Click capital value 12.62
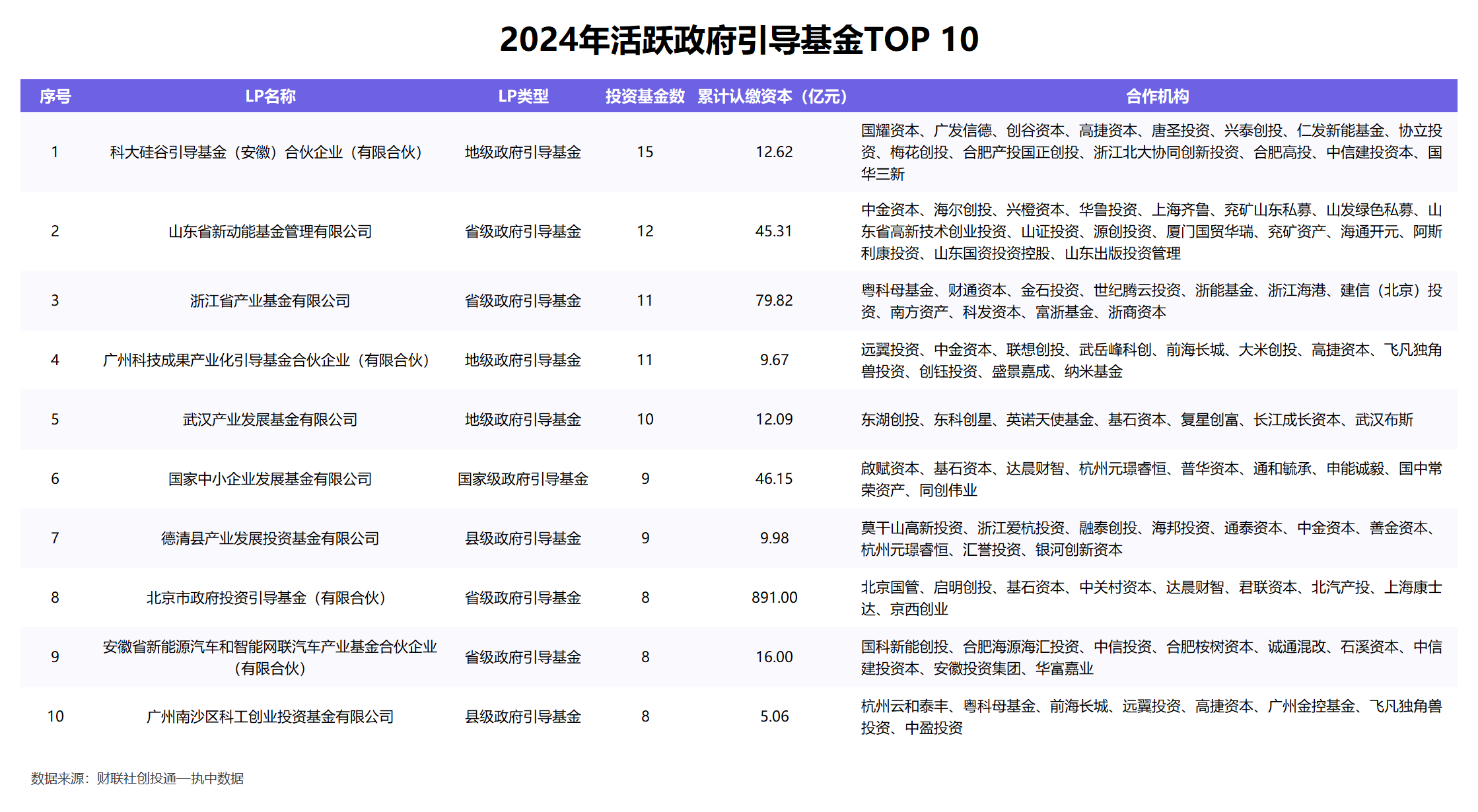 [x=774, y=152]
